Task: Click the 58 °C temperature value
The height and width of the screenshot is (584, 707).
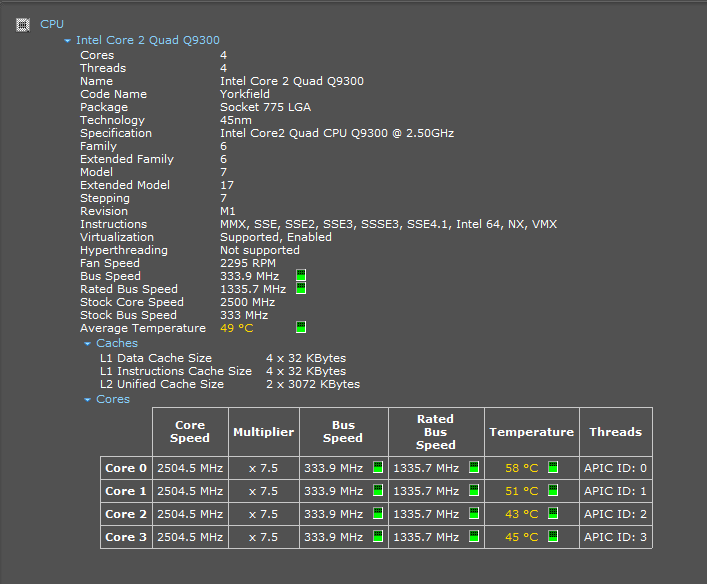Action: click(x=522, y=468)
